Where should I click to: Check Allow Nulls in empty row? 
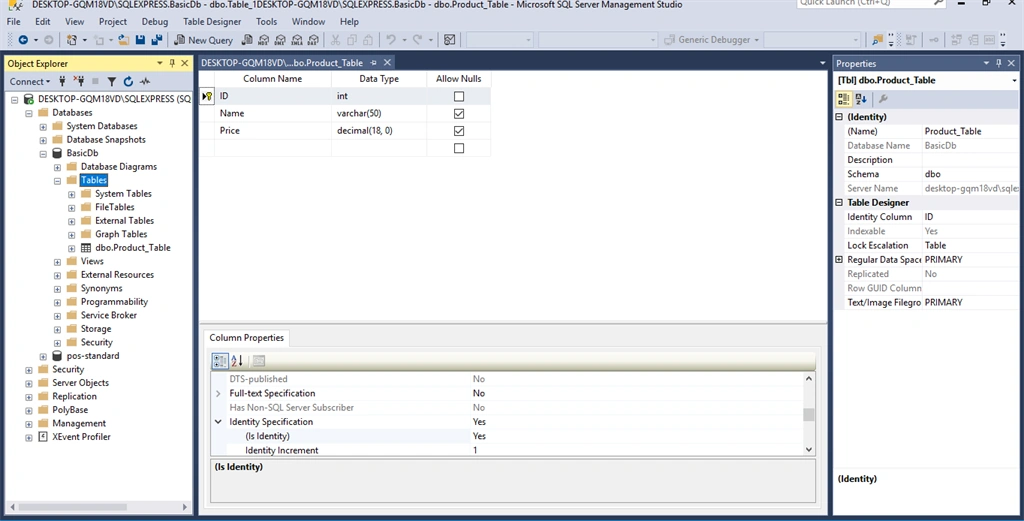(459, 148)
